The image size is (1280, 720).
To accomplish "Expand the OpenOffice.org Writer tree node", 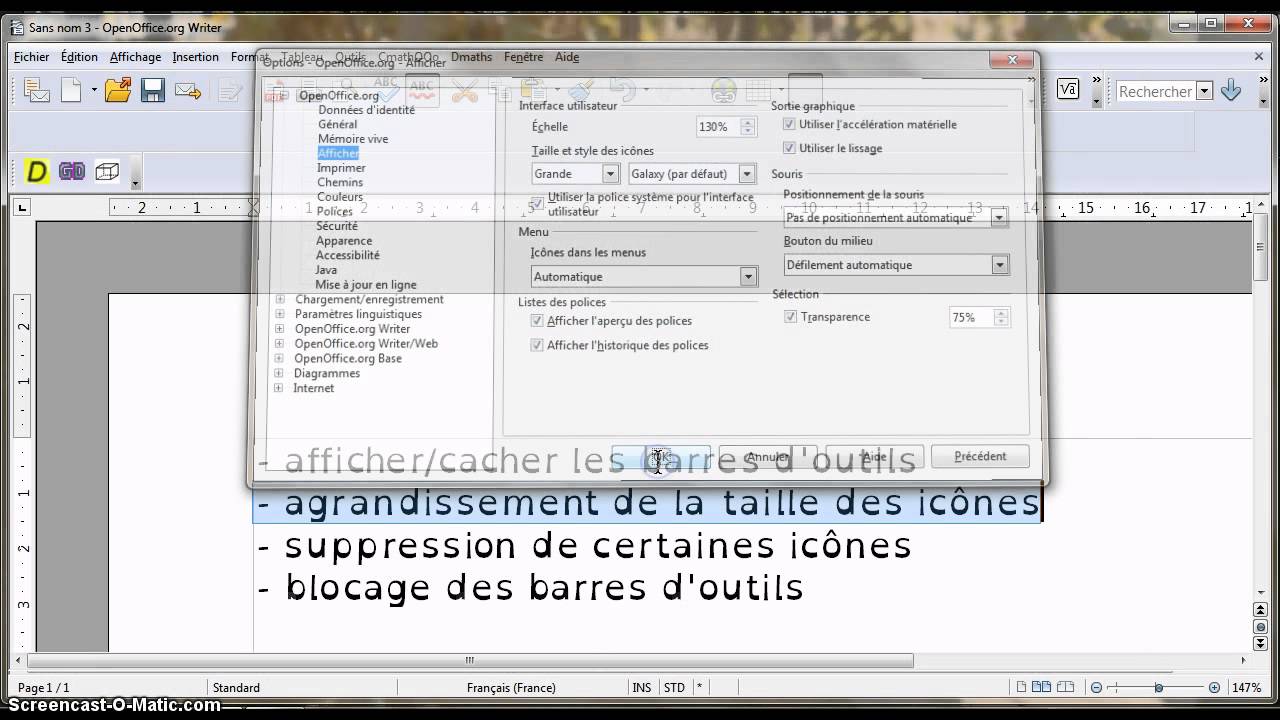I will (279, 329).
